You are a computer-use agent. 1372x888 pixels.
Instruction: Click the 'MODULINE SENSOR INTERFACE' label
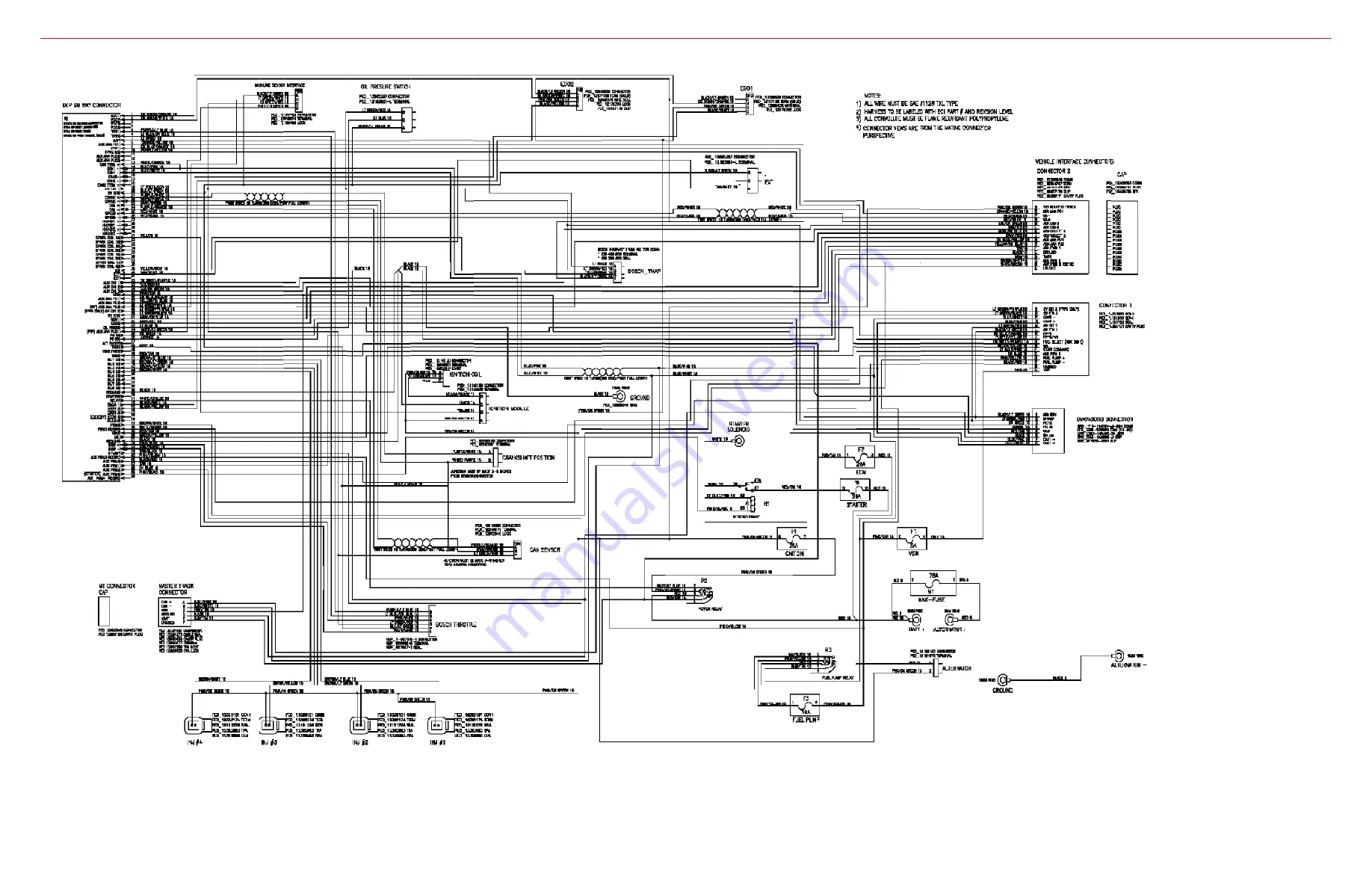pyautogui.click(x=280, y=86)
